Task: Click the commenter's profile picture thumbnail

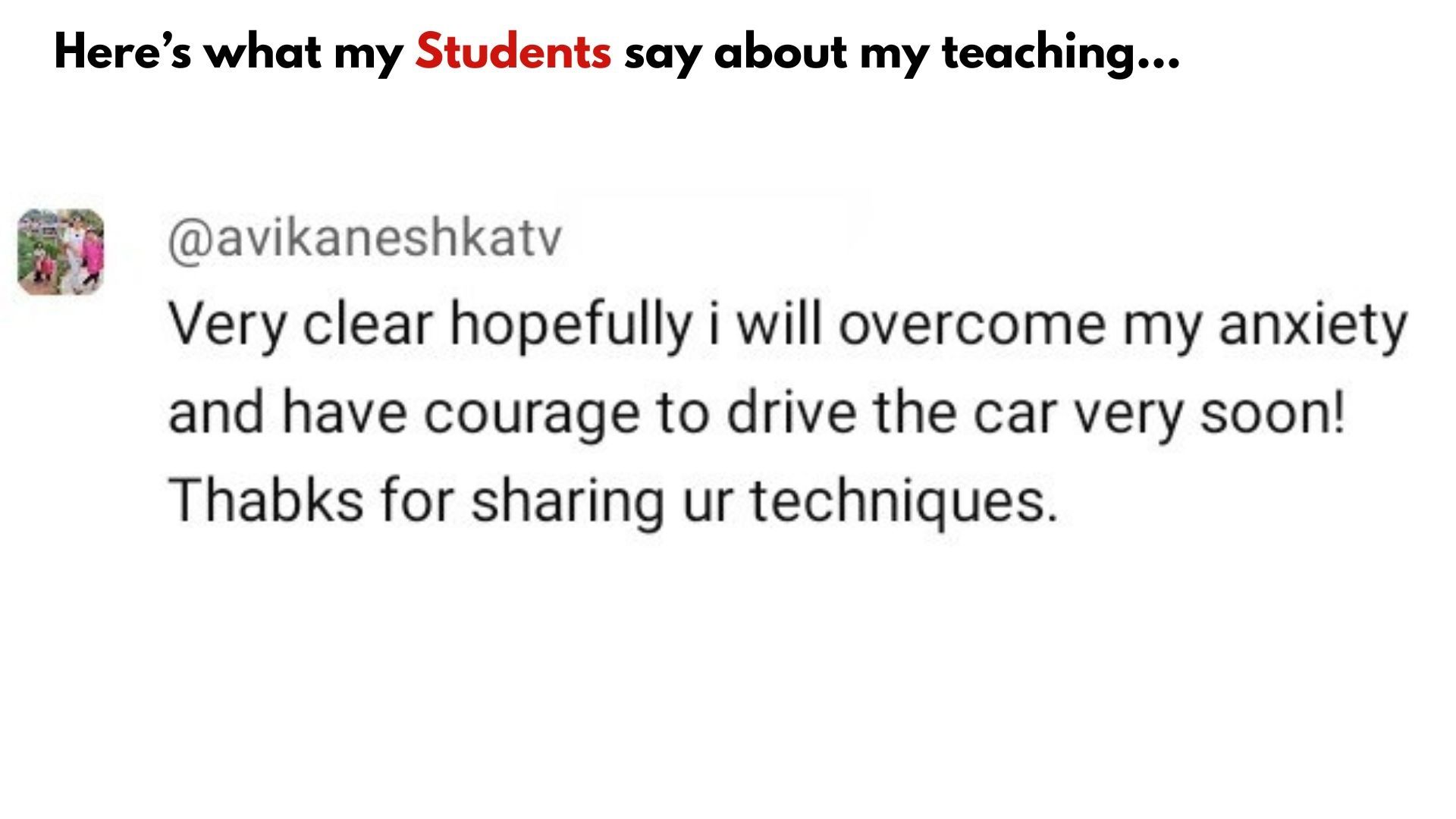Action: tap(61, 252)
